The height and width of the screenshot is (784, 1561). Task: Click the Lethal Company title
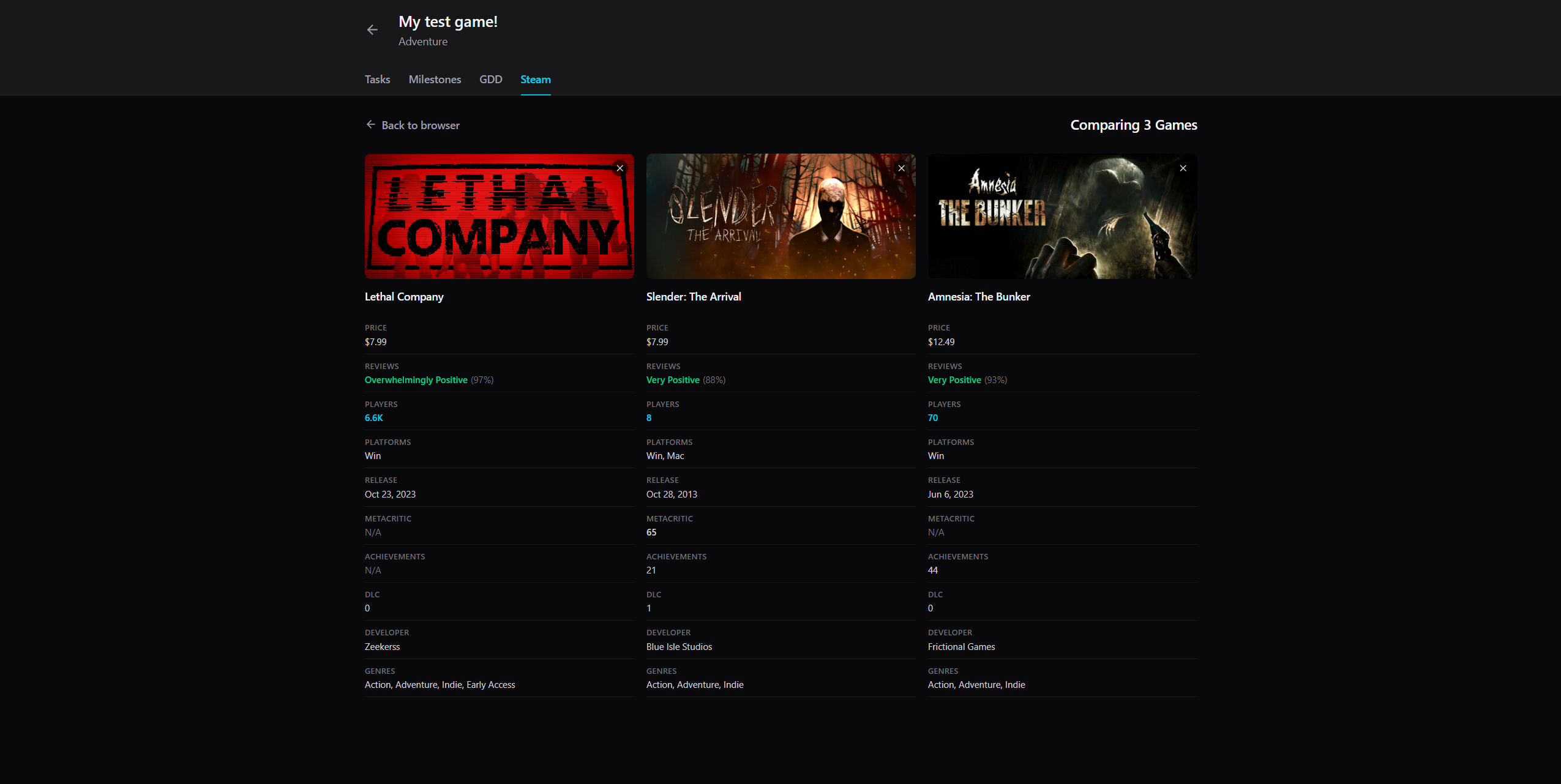point(404,297)
